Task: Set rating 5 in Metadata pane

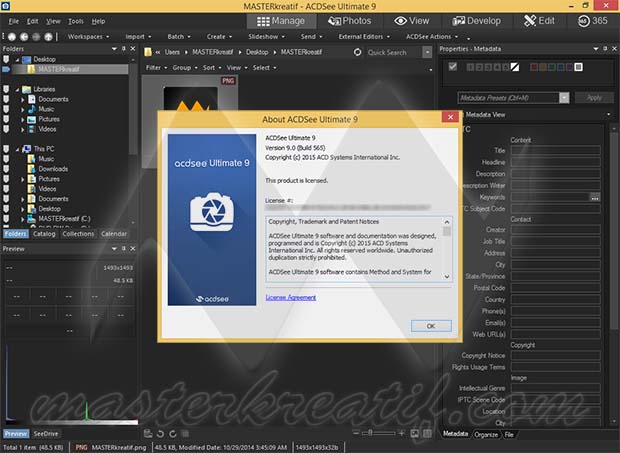Action: pyautogui.click(x=505, y=67)
